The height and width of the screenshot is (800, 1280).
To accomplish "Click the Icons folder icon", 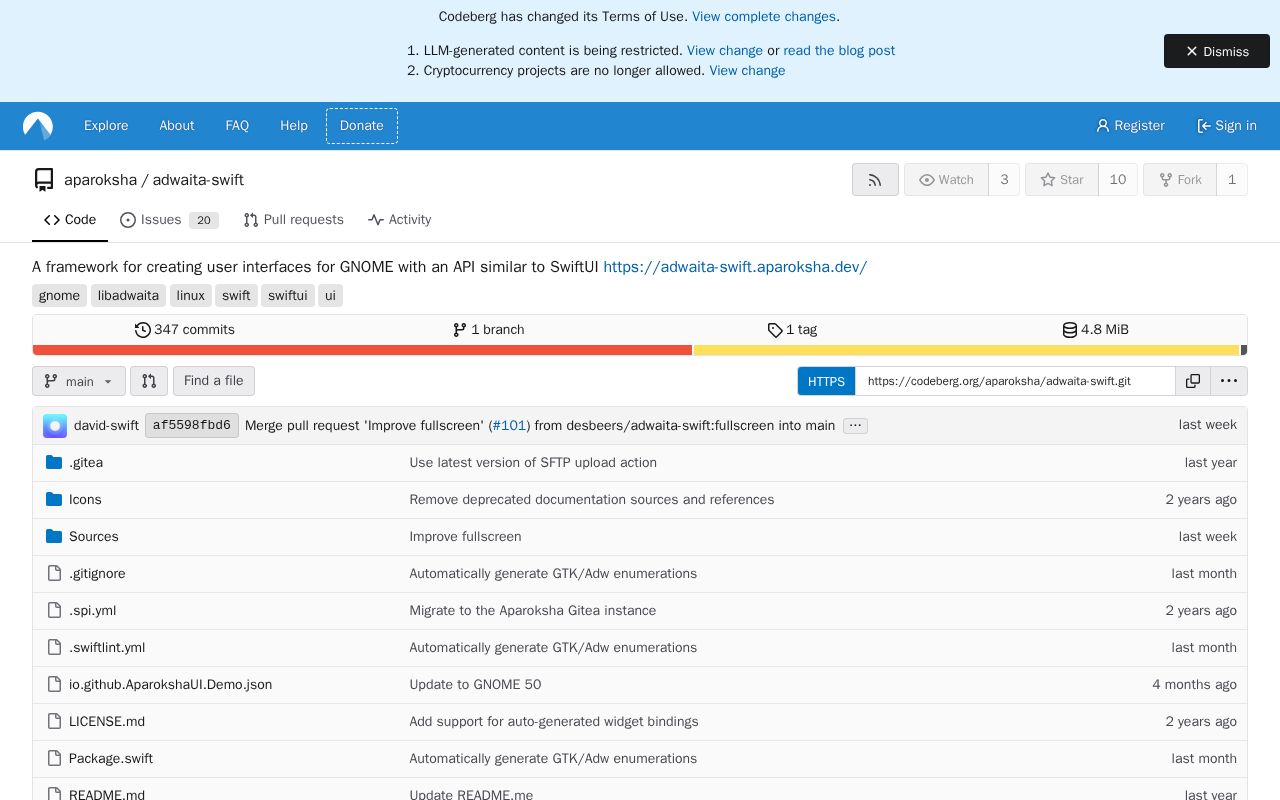I will click(x=54, y=499).
